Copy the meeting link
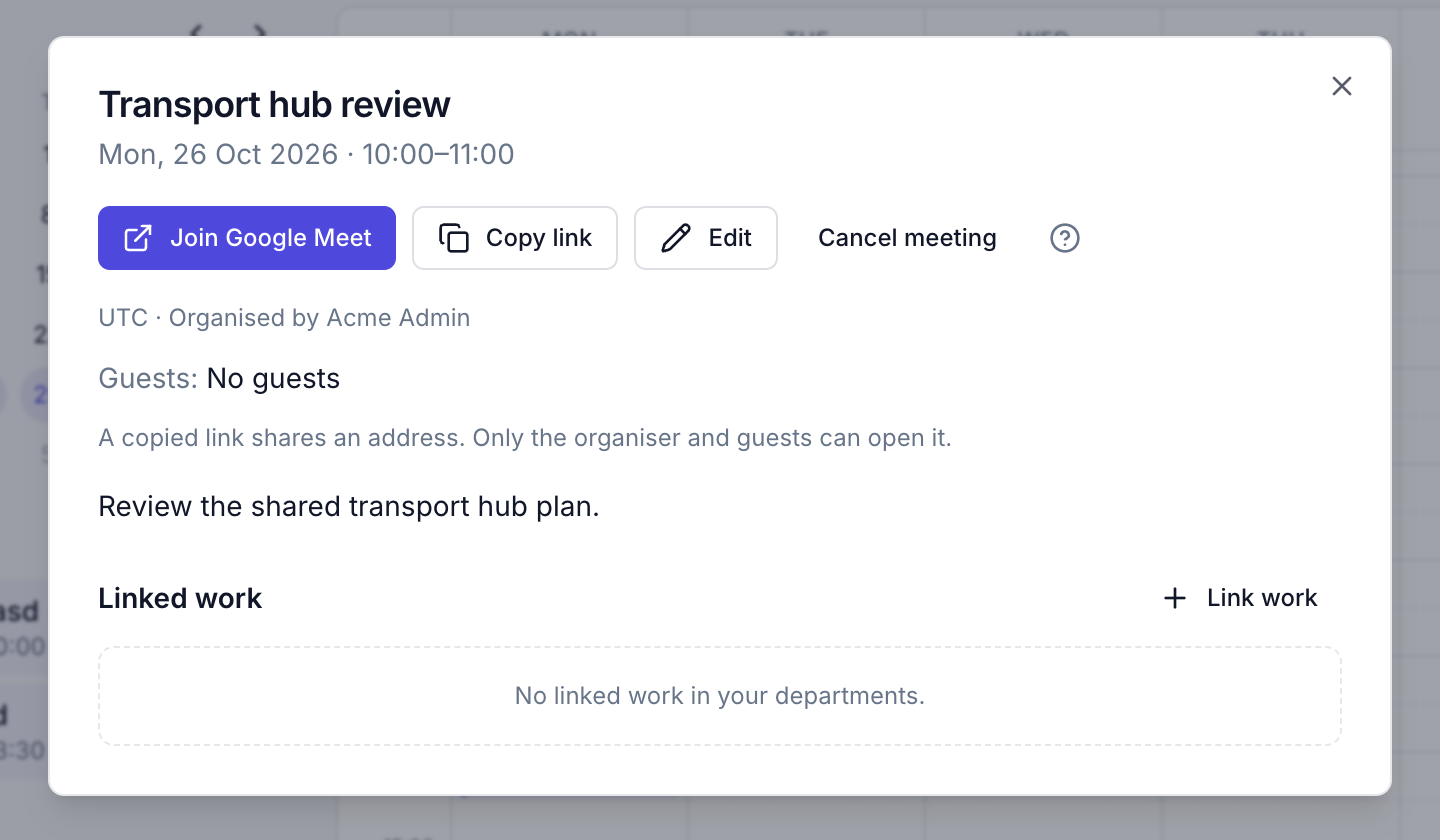 515,238
